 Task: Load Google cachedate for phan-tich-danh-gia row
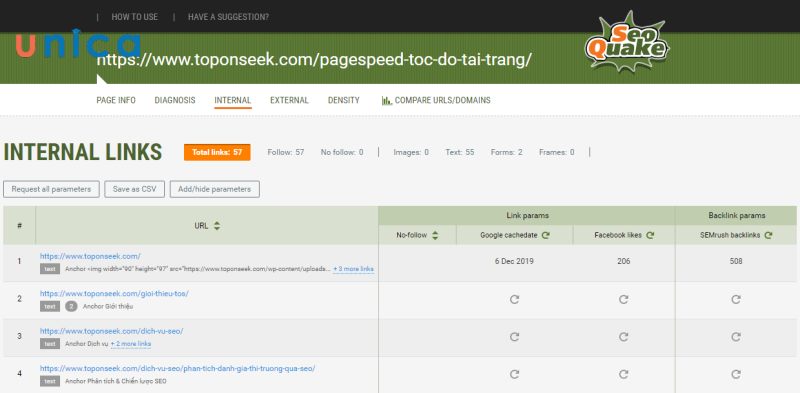pos(514,374)
